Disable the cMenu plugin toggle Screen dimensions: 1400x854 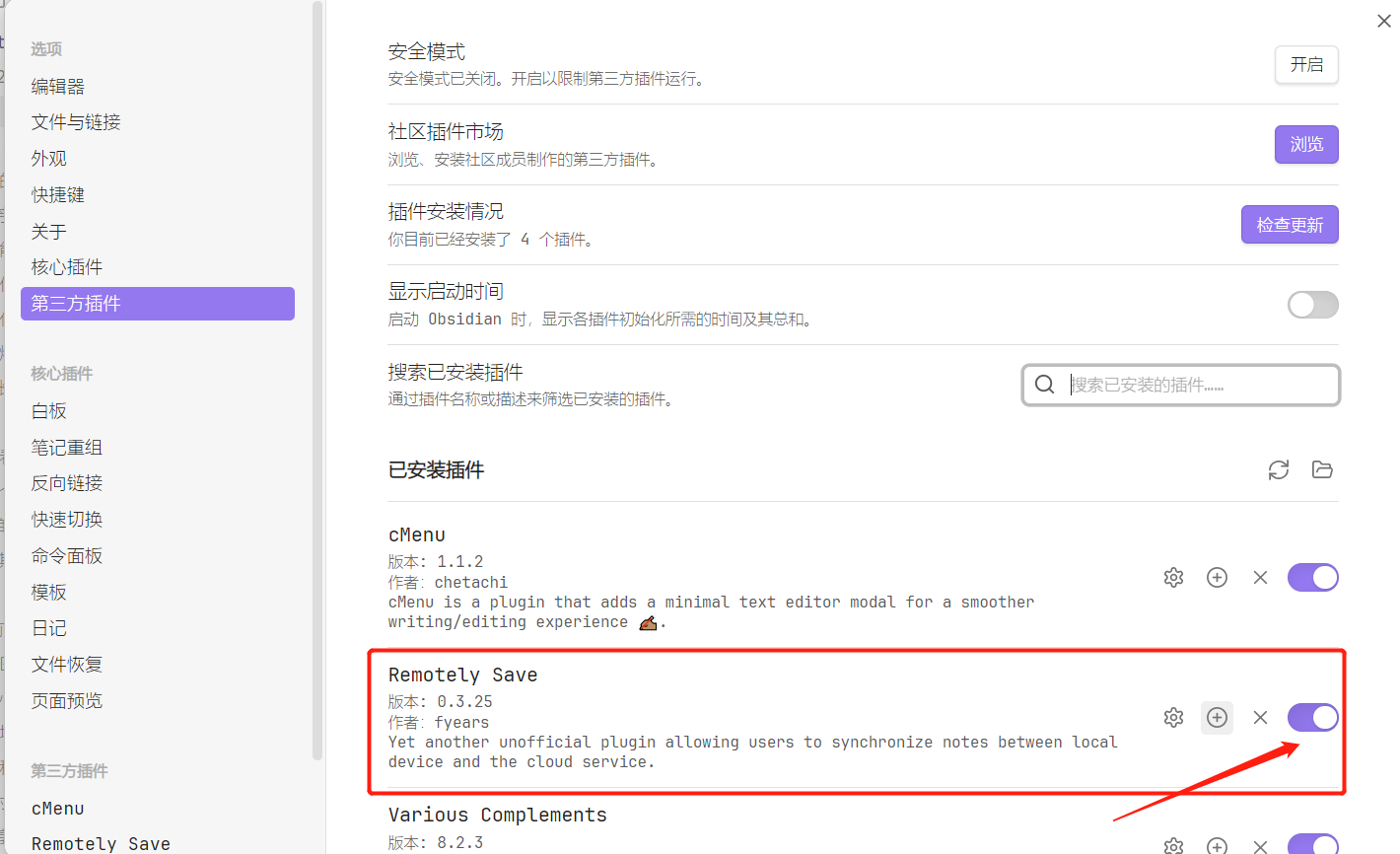1312,578
